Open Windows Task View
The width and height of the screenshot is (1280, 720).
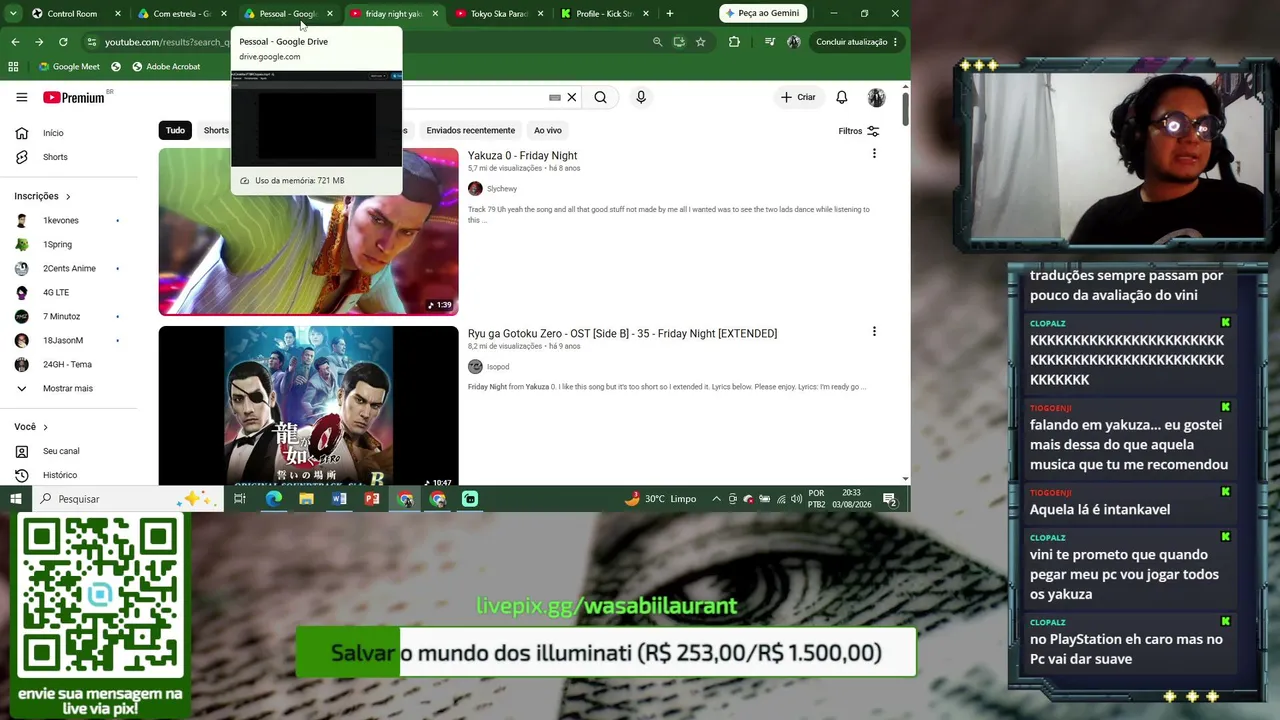click(x=240, y=499)
